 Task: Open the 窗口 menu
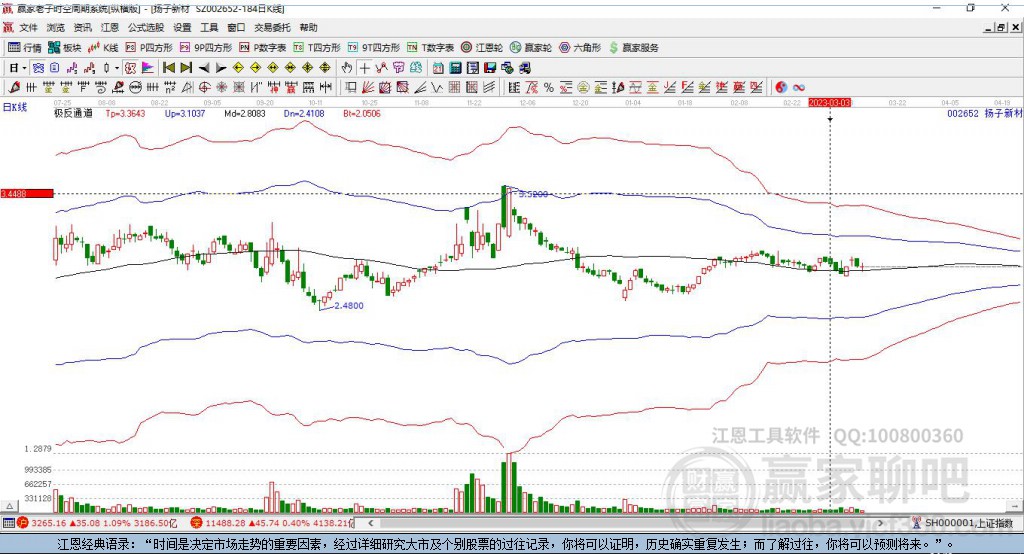click(236, 27)
